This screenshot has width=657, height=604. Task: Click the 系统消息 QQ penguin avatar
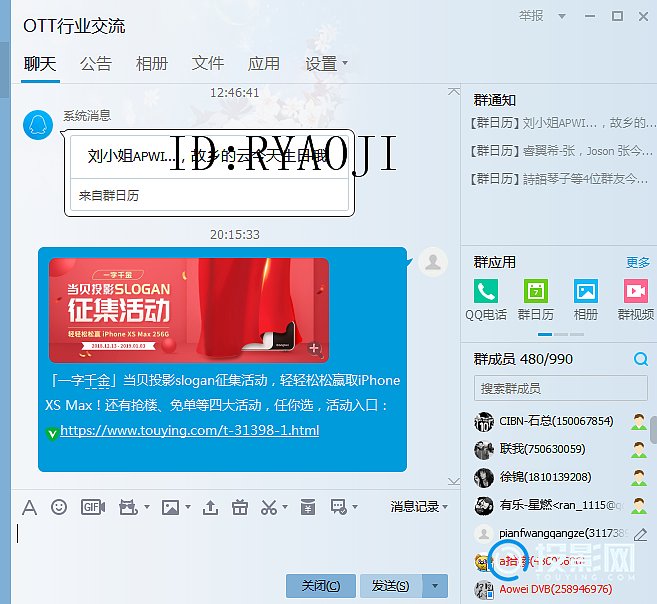click(x=38, y=125)
